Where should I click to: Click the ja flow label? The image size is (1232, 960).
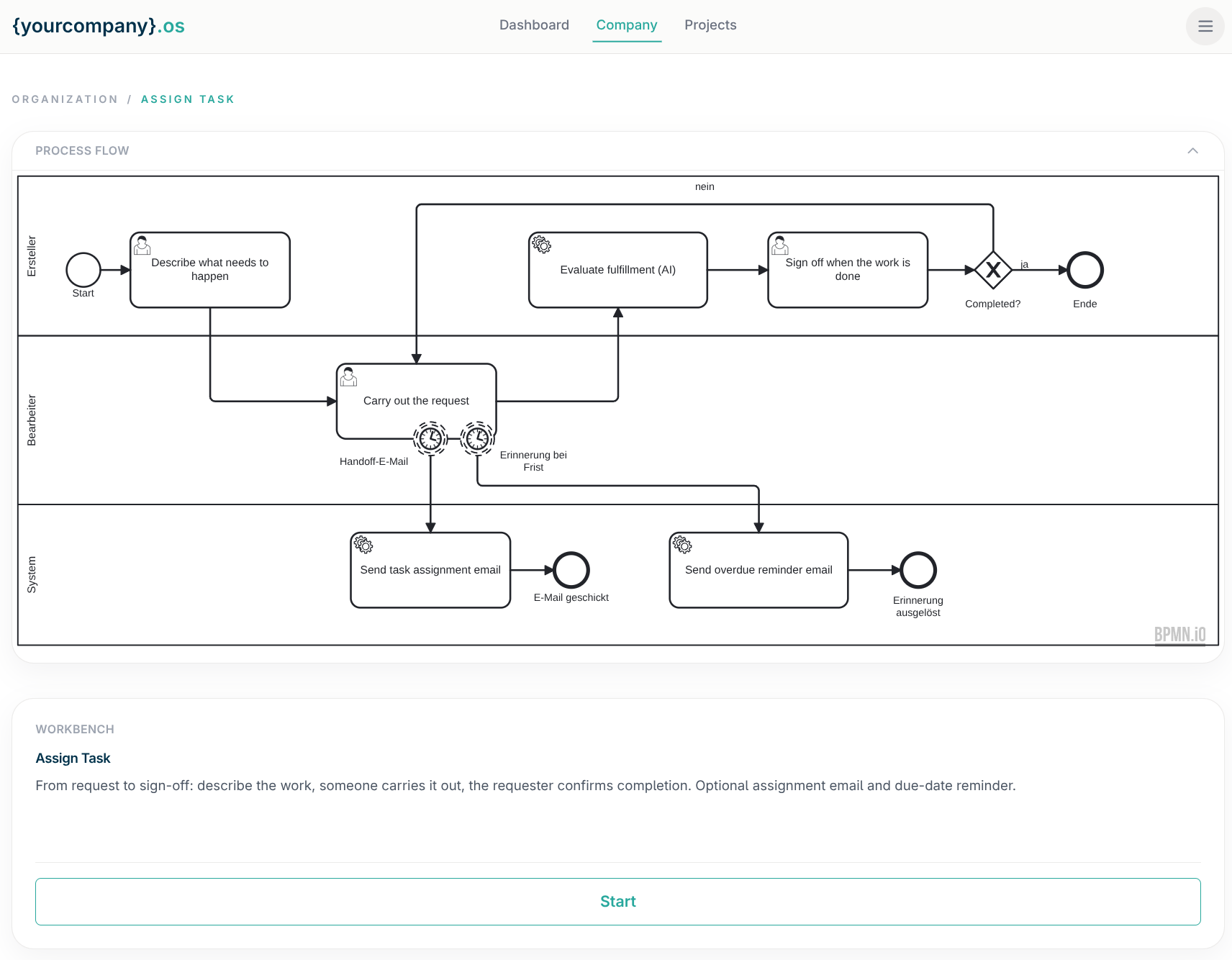coord(1024,264)
